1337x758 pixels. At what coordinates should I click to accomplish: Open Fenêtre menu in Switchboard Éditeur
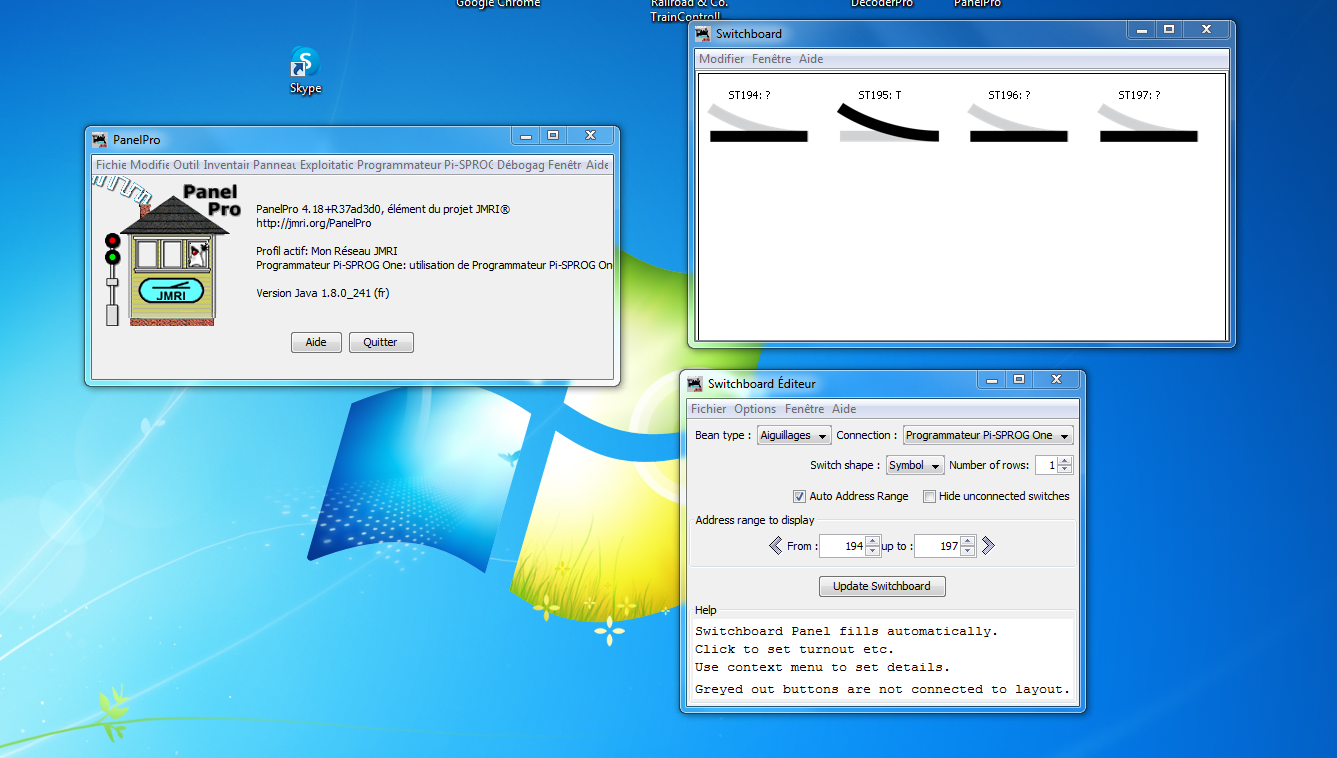(x=805, y=409)
